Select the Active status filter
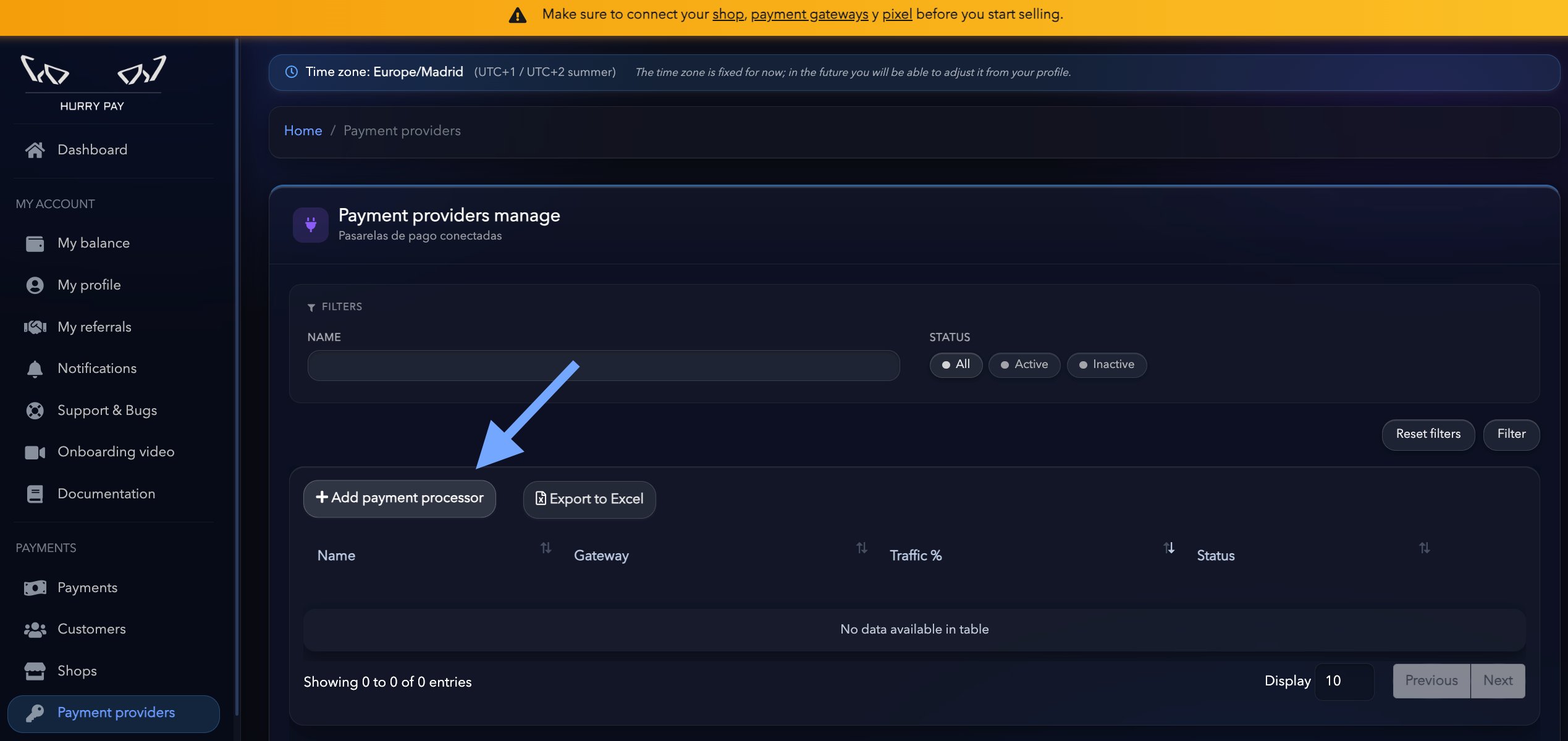Screen dimensions: 1568x741 pyautogui.click(x=1024, y=365)
